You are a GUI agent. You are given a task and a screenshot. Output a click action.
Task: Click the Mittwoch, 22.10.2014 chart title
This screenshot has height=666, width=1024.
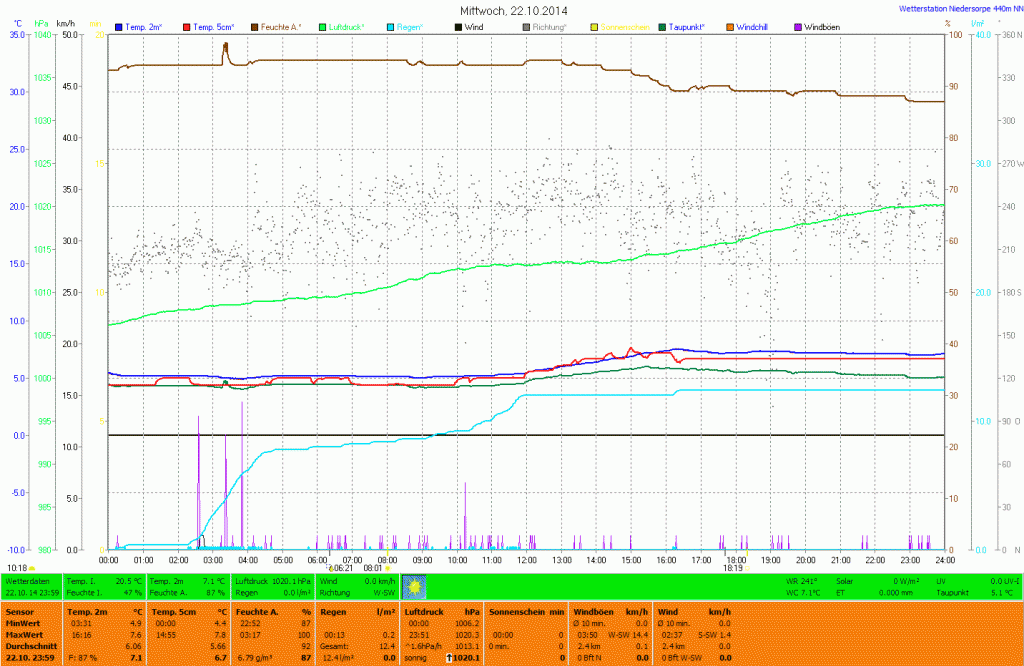coord(513,10)
